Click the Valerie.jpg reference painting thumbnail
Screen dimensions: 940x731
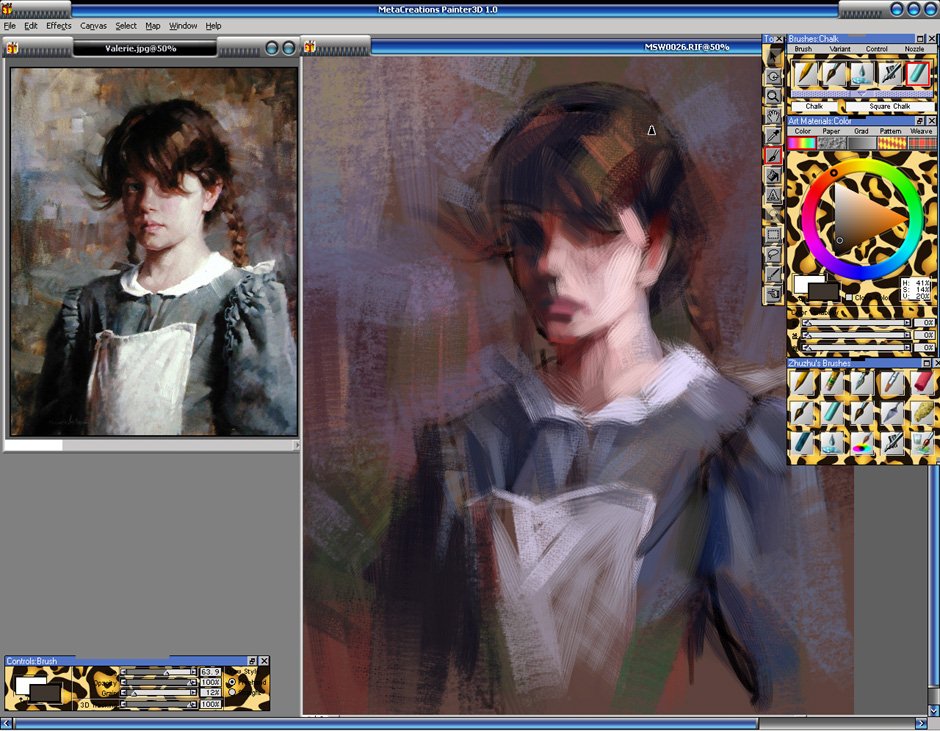154,251
